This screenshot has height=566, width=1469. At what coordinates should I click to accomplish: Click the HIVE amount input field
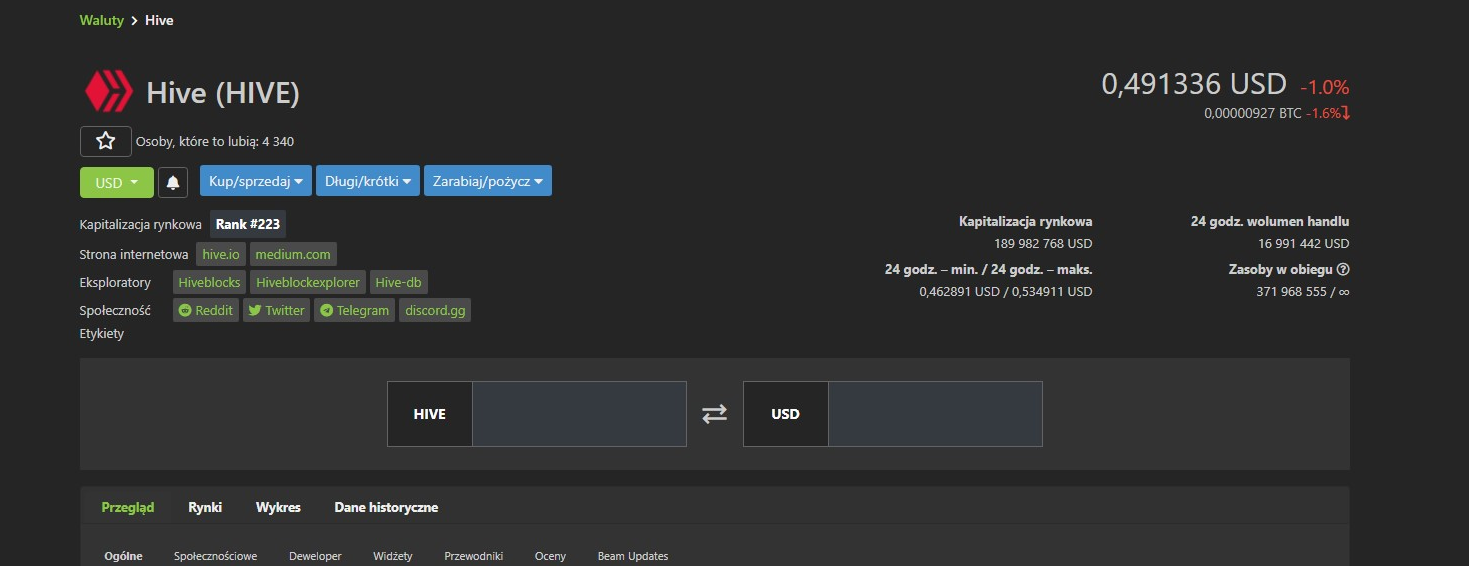pyautogui.click(x=579, y=414)
